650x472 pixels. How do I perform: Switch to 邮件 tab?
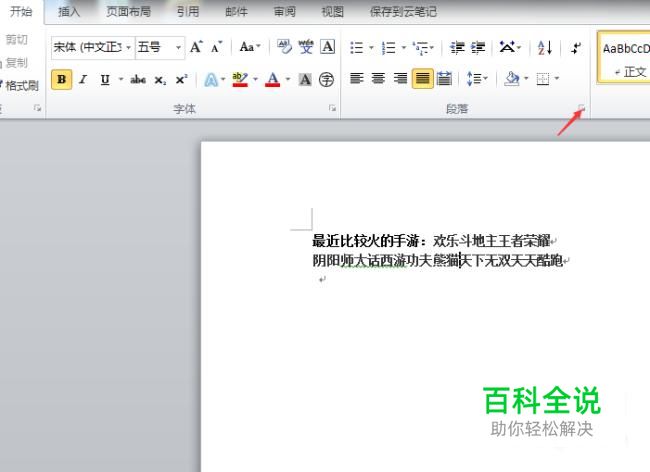236,12
